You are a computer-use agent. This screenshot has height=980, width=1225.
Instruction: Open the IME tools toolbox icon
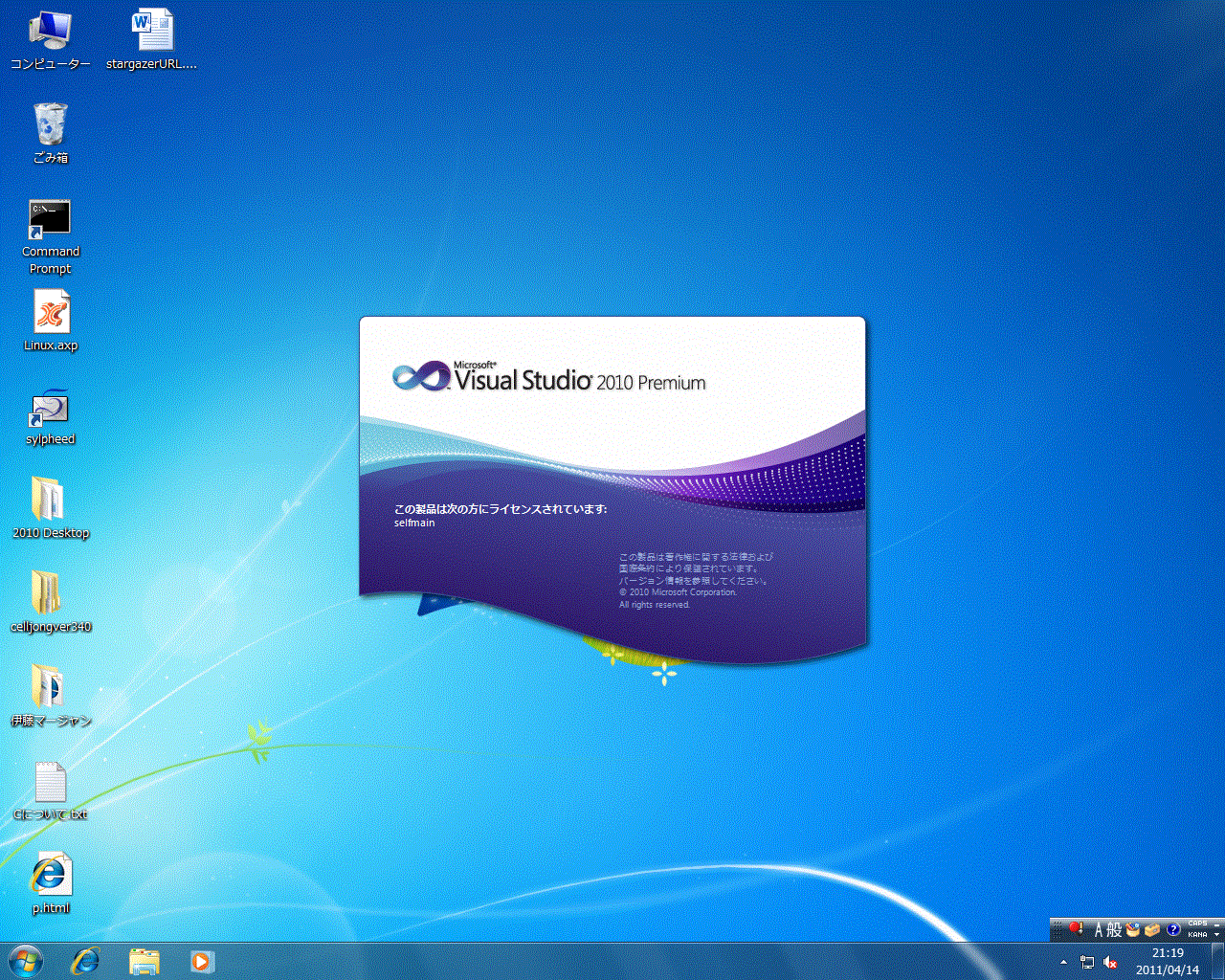(x=1152, y=930)
